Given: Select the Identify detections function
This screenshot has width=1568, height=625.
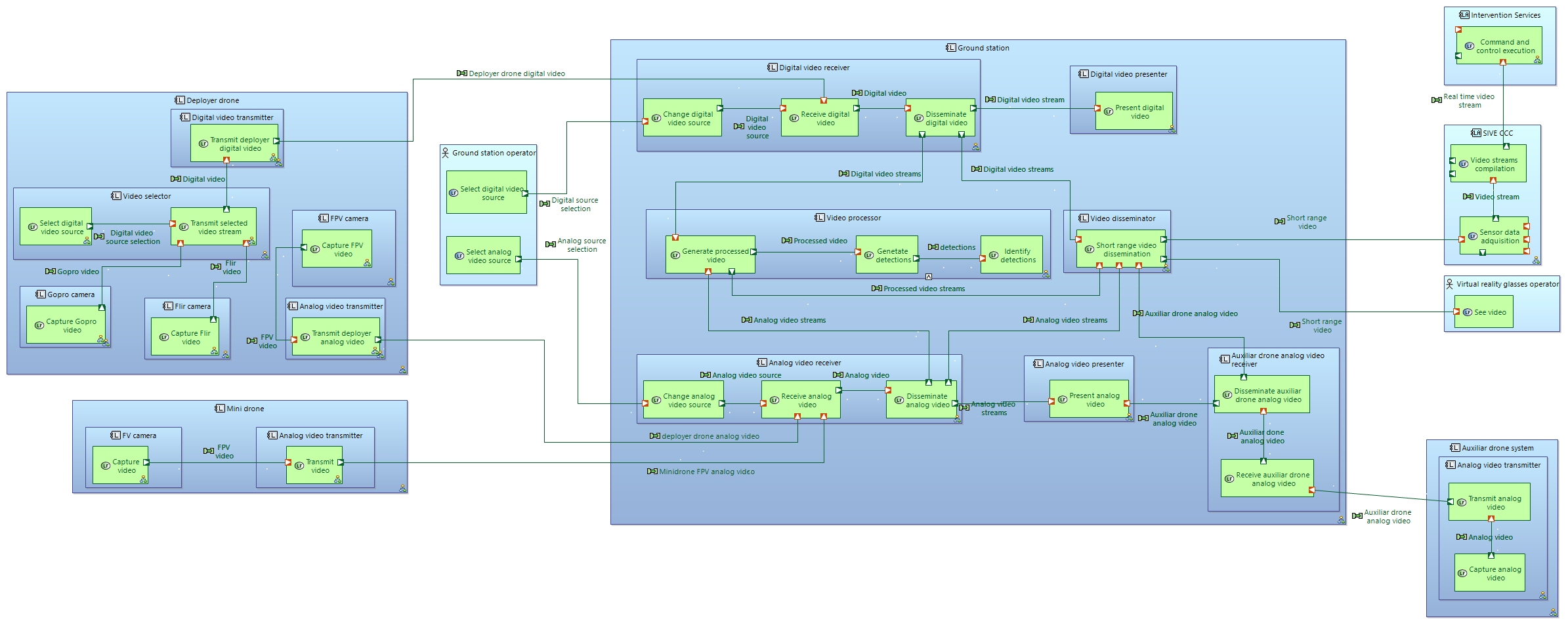Looking at the screenshot, I should pyautogui.click(x=1011, y=254).
